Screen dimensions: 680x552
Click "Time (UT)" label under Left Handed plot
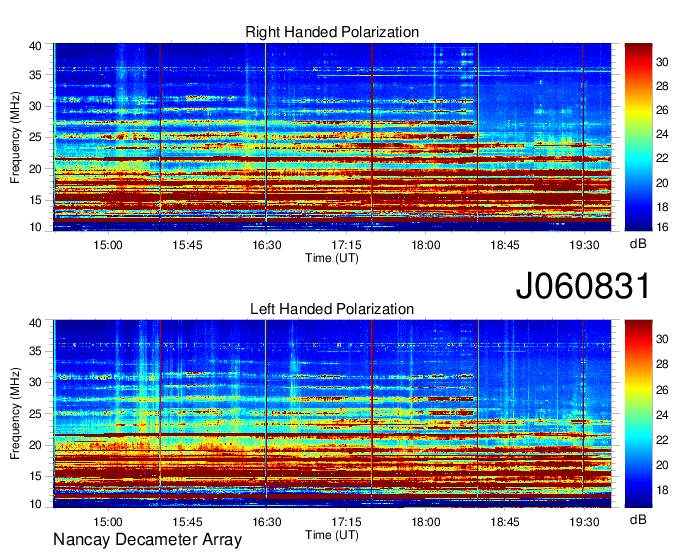pos(332,535)
